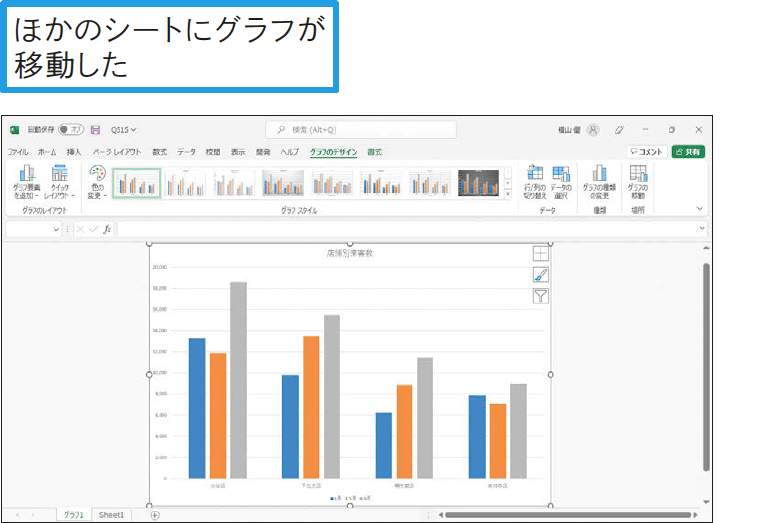Click the scroll-up arrow of vertical scrollbar
Viewport: 783px width, 523px height.
(706, 248)
